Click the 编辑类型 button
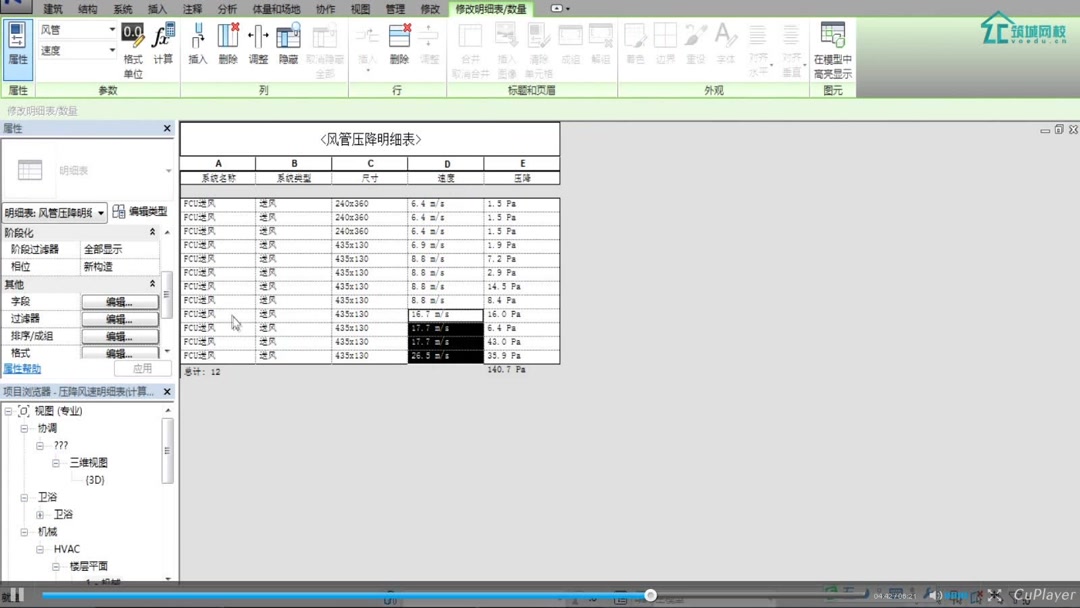 click(x=141, y=211)
